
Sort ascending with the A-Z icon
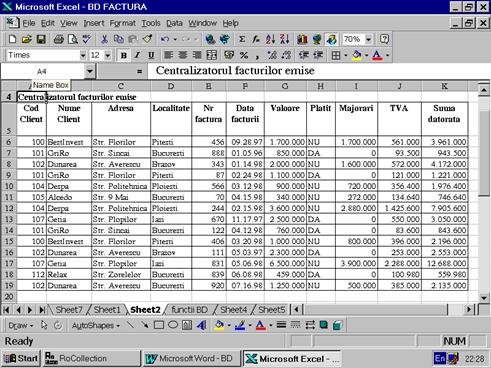pyautogui.click(x=270, y=39)
